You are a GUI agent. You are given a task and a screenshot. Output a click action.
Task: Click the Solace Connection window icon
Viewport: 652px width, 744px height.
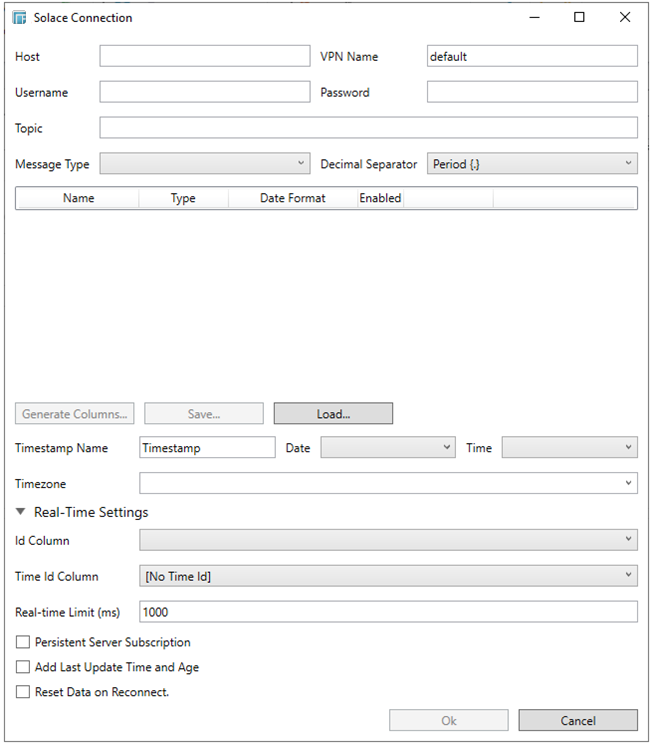pos(19,18)
